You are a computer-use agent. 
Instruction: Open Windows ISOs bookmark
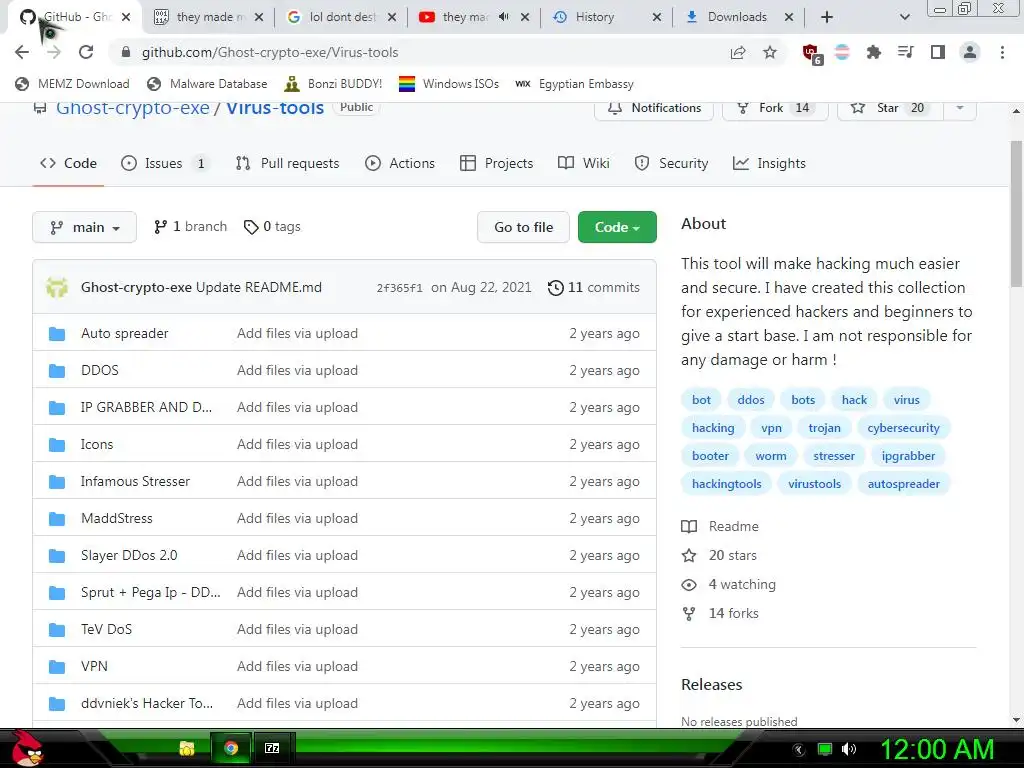[449, 84]
